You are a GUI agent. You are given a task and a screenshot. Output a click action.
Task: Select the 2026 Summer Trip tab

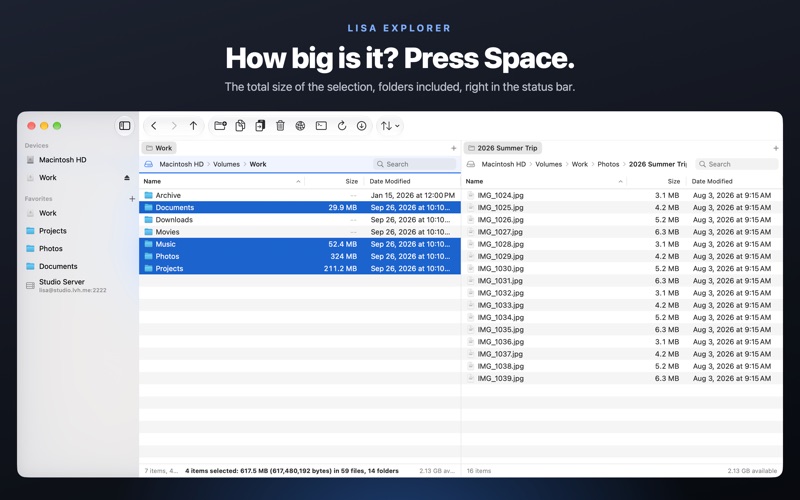(x=503, y=148)
